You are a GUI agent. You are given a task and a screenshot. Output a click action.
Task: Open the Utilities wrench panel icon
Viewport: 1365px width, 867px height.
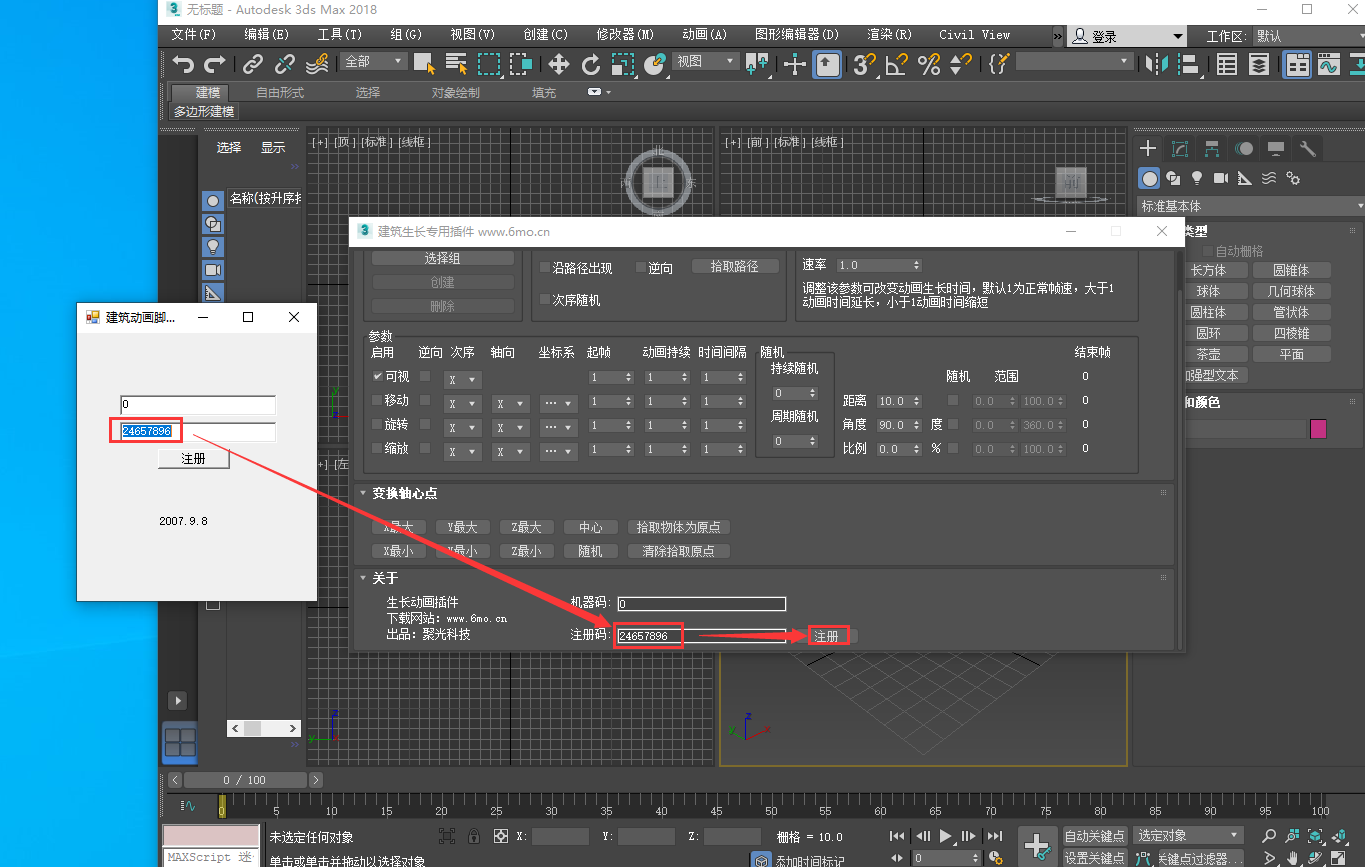(1308, 148)
